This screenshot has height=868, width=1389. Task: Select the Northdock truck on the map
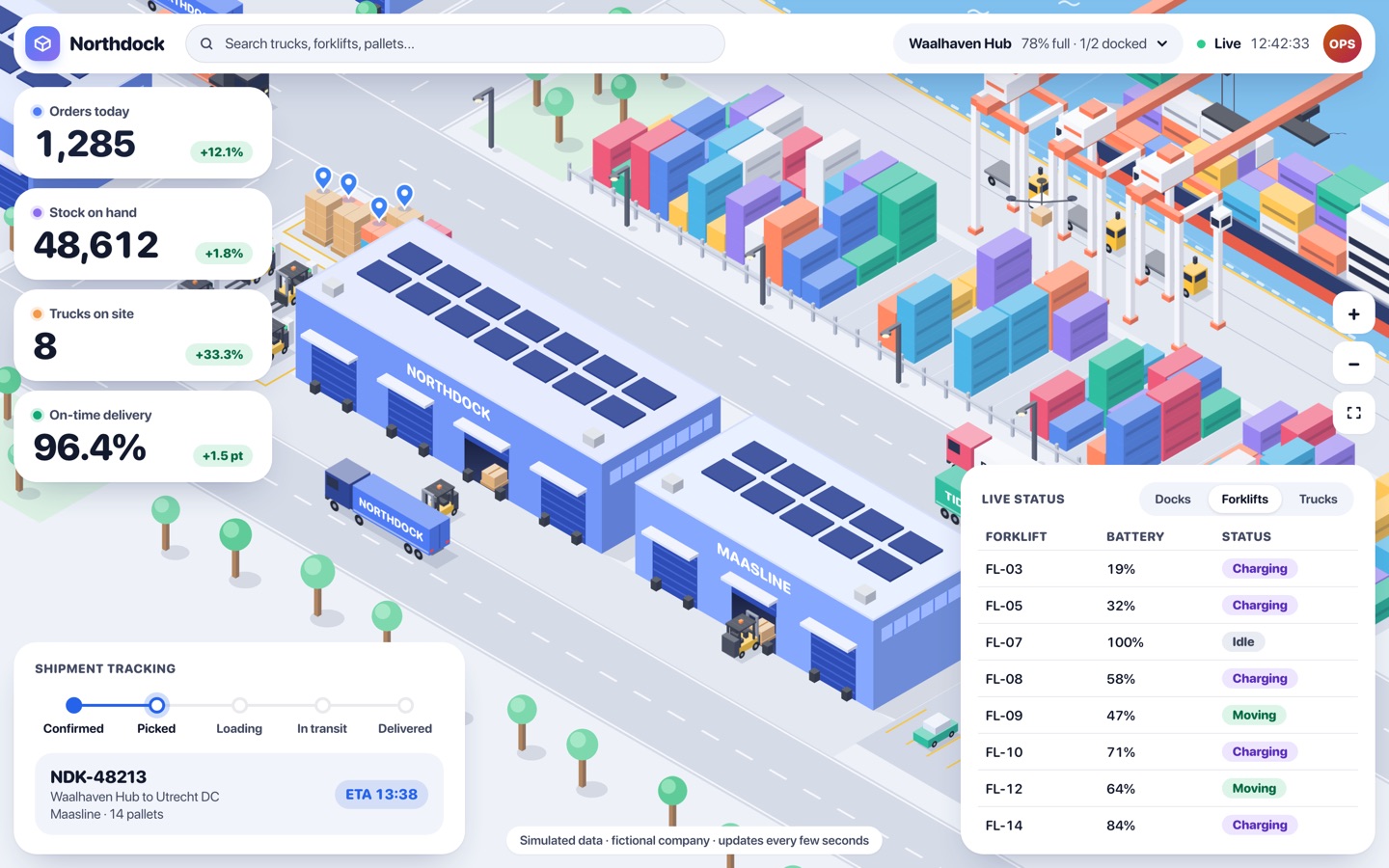388,508
